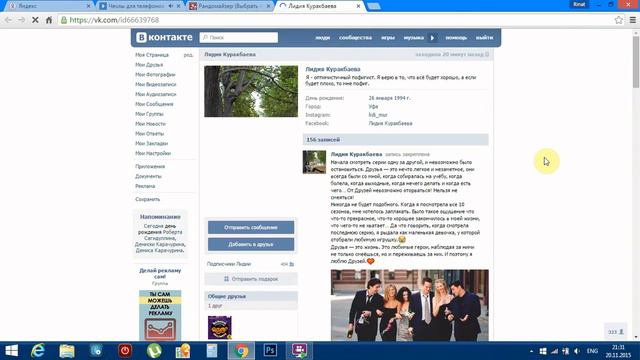Click the Отправить подарок button
The image size is (640, 360).
251,279
